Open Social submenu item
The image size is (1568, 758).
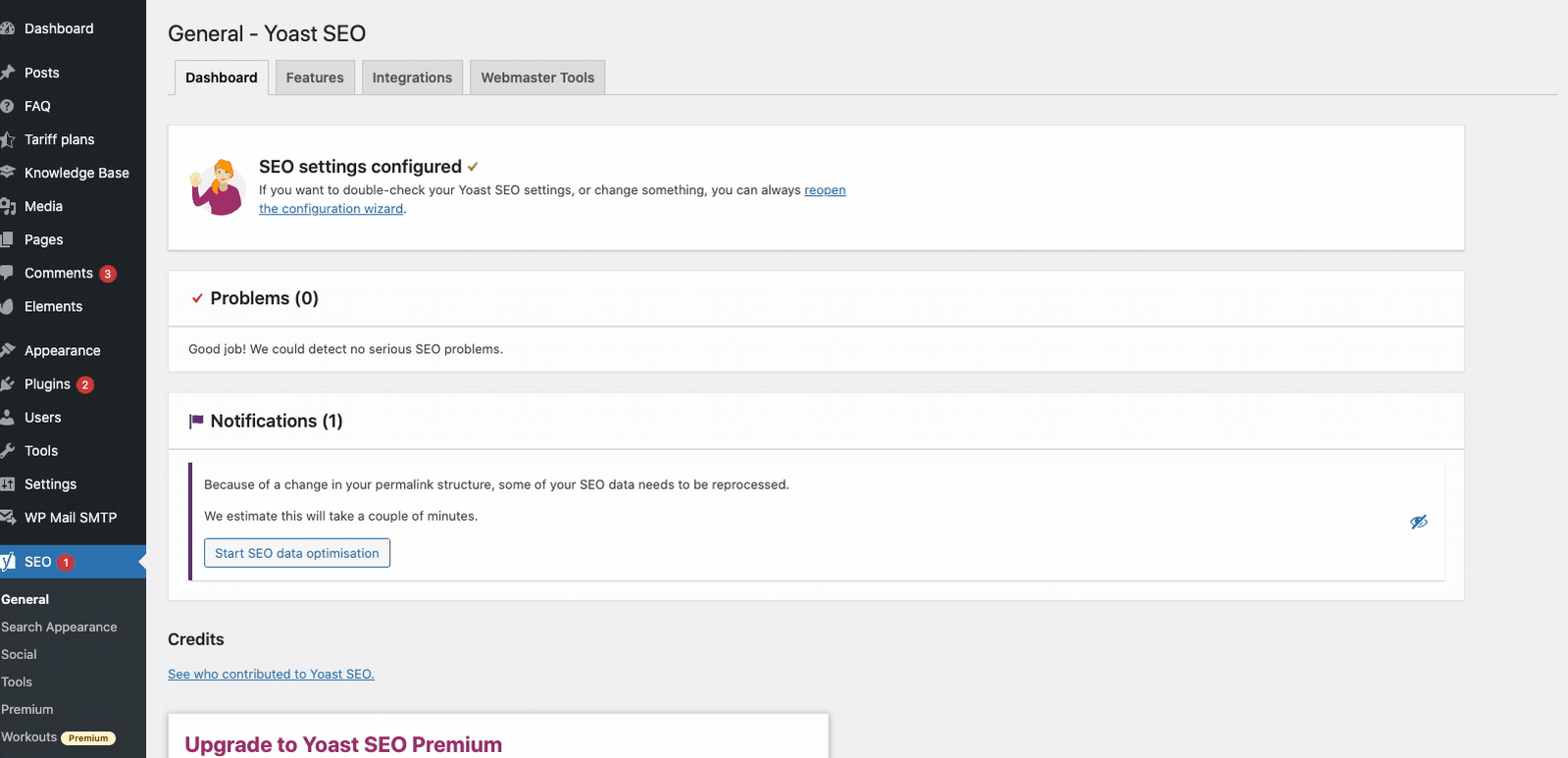[x=19, y=654]
